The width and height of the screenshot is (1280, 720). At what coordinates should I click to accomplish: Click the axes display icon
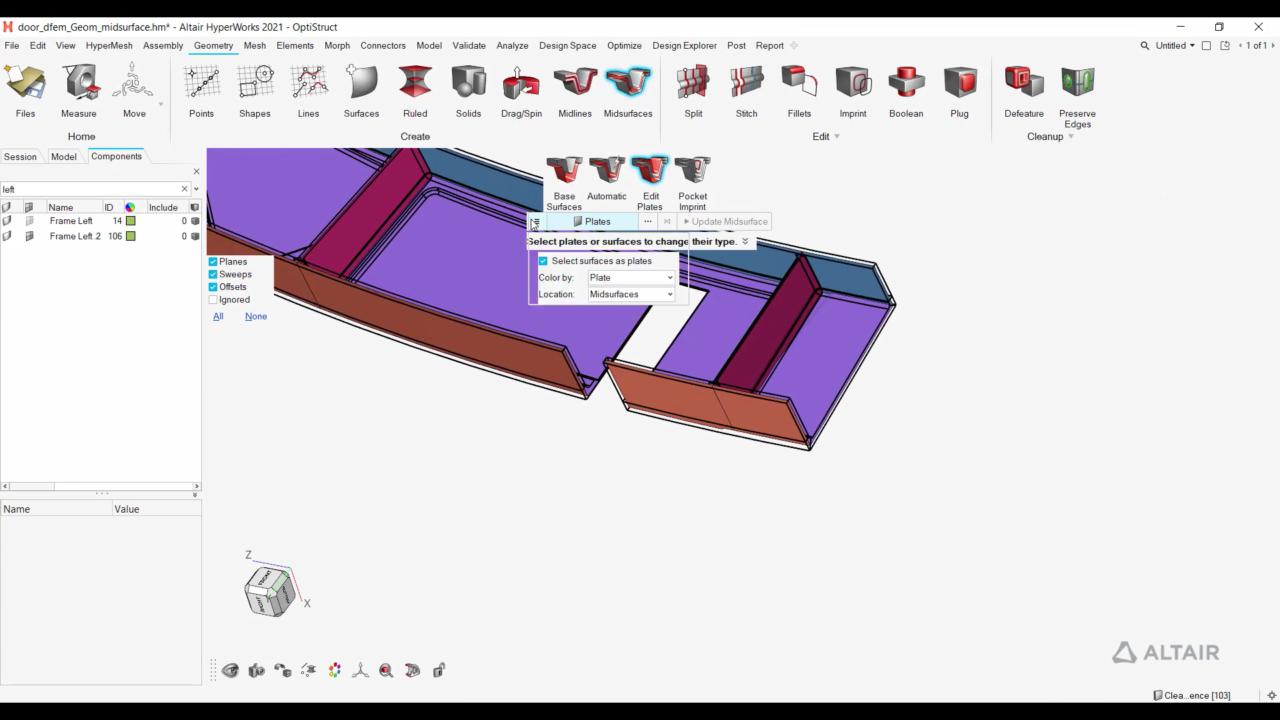pos(361,670)
